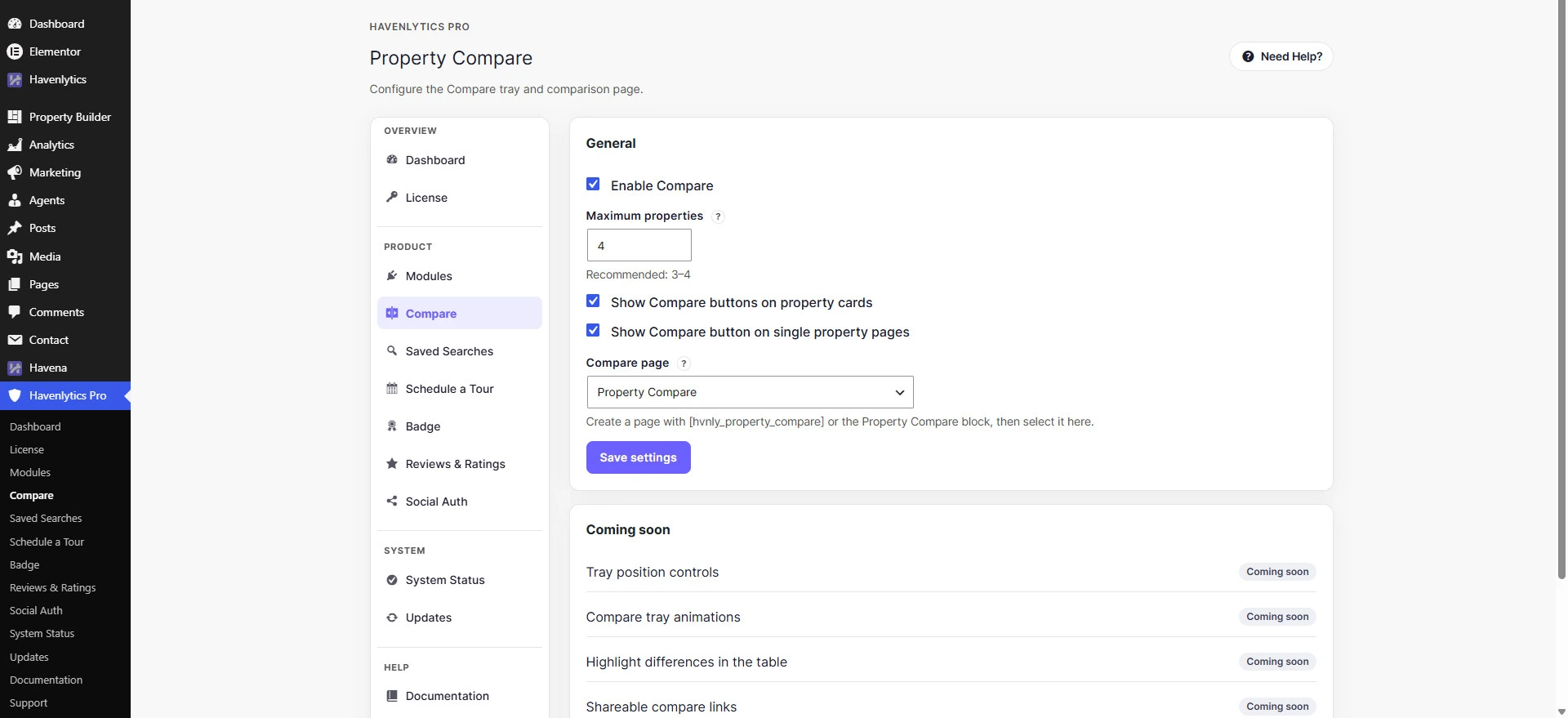Open Saved Searches in WordPress submenu
This screenshot has height=718, width=1568.
pos(46,518)
